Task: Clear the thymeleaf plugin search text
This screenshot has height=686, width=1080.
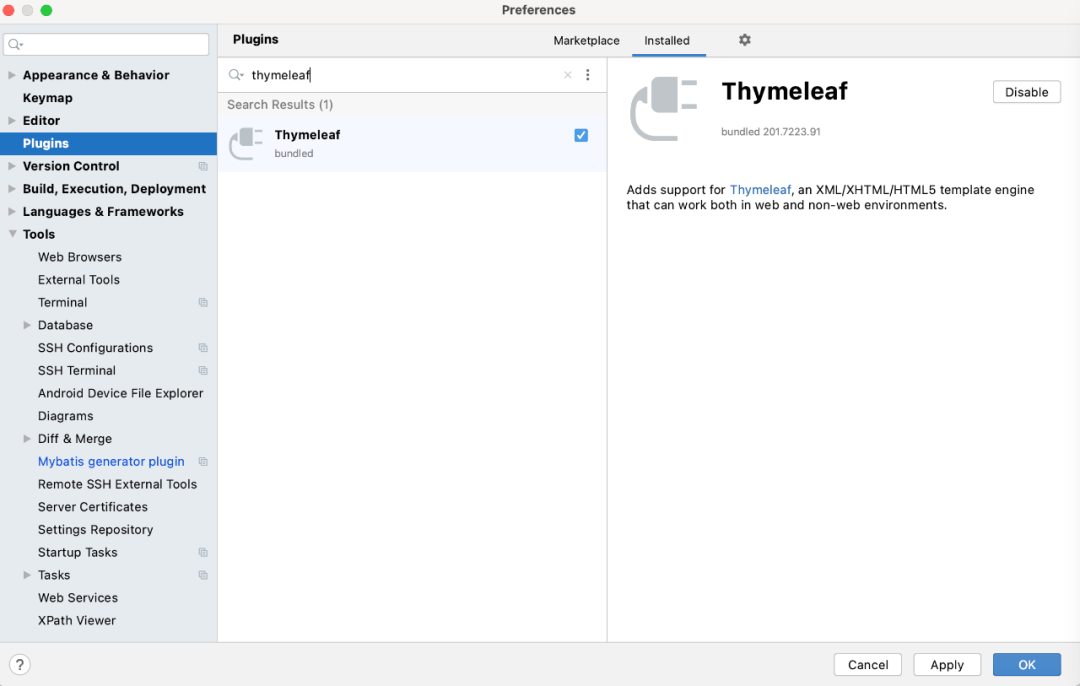Action: pyautogui.click(x=568, y=75)
